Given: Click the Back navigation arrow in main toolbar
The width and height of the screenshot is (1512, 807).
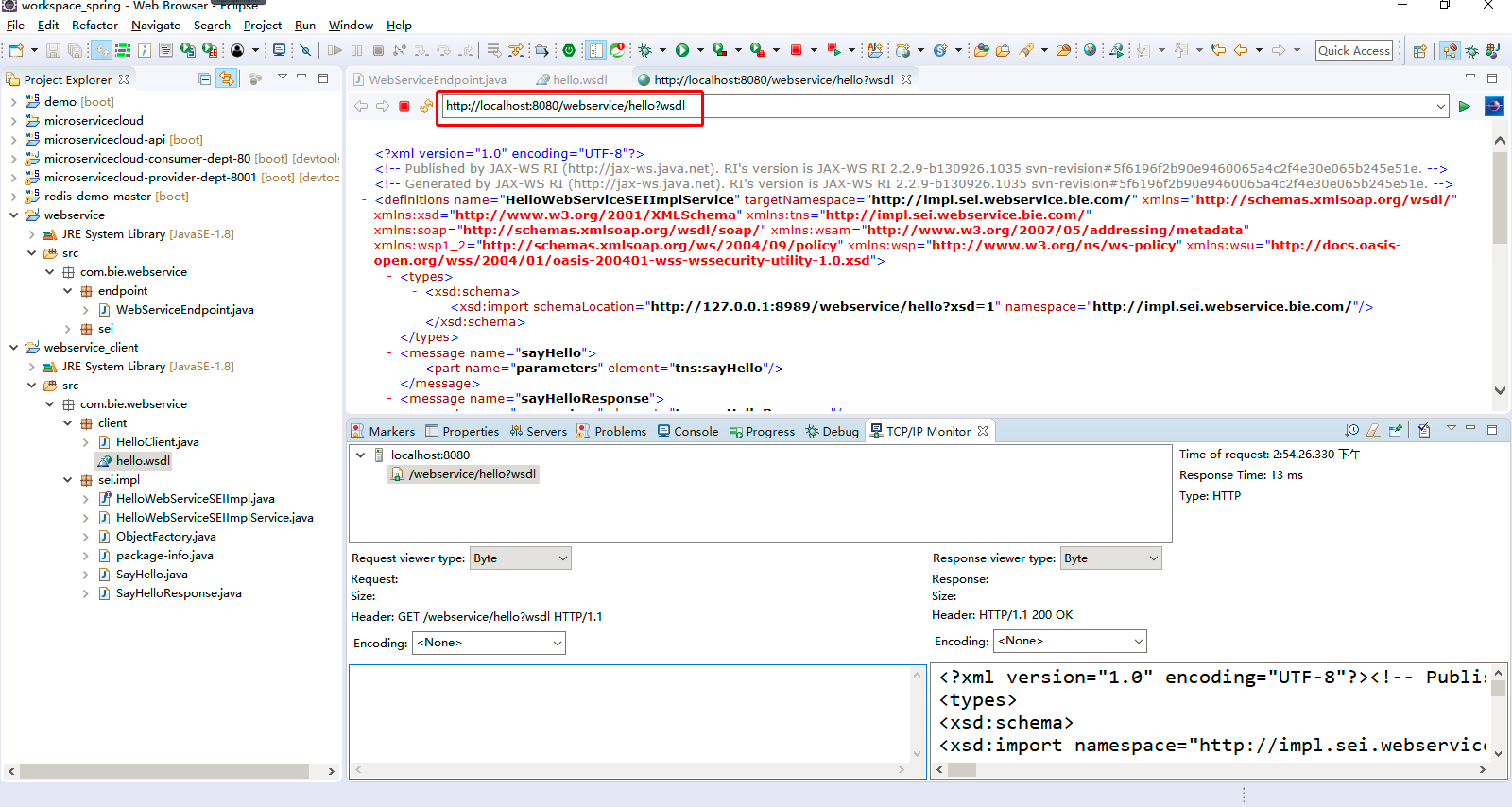Looking at the screenshot, I should 1241,50.
